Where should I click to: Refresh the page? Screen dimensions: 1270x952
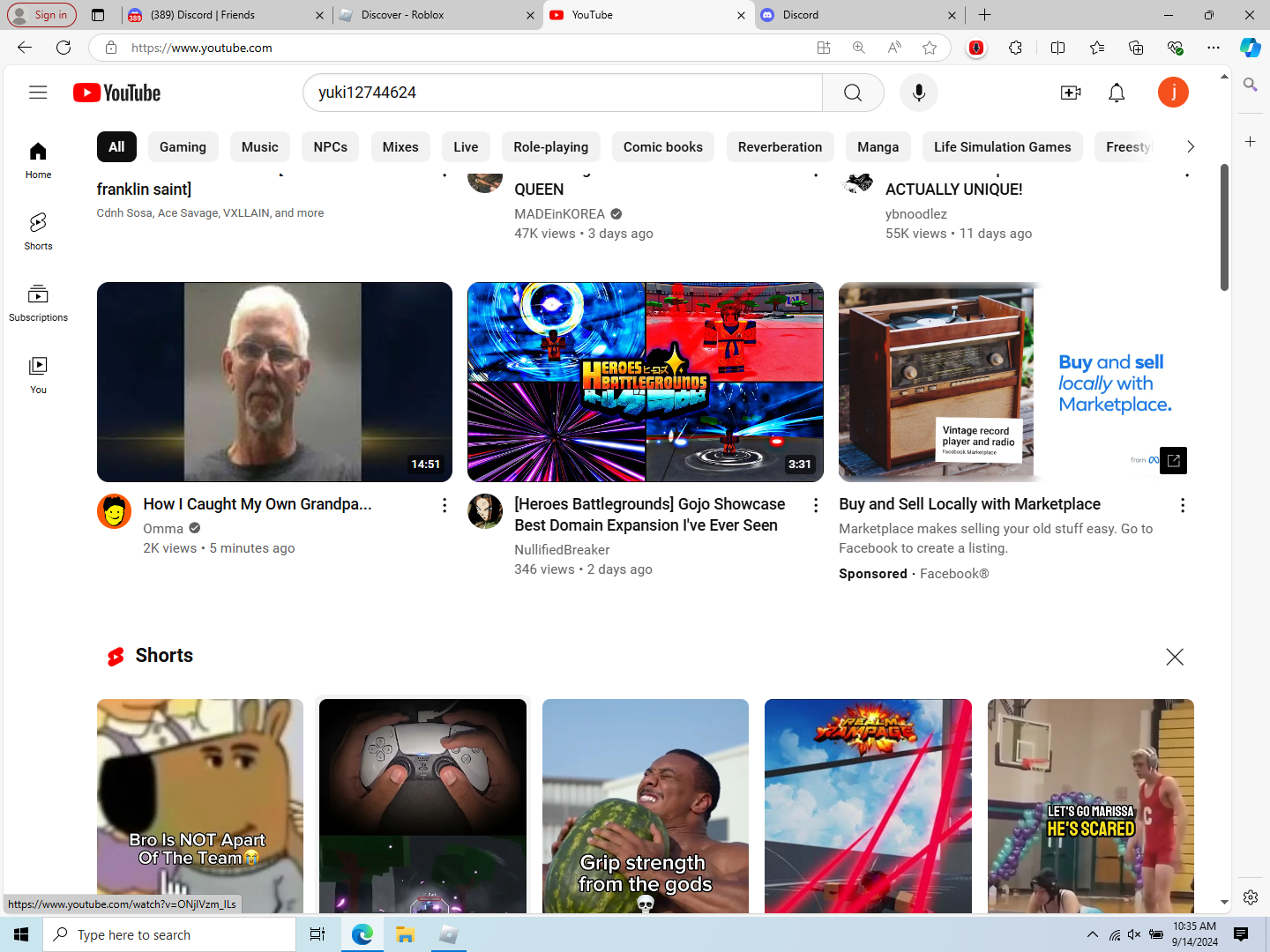click(63, 48)
